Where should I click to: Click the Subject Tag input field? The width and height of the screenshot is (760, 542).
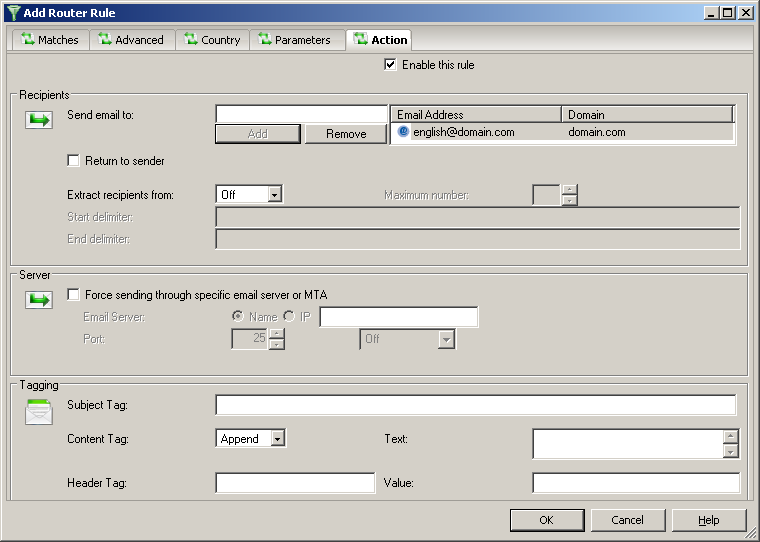click(x=475, y=405)
